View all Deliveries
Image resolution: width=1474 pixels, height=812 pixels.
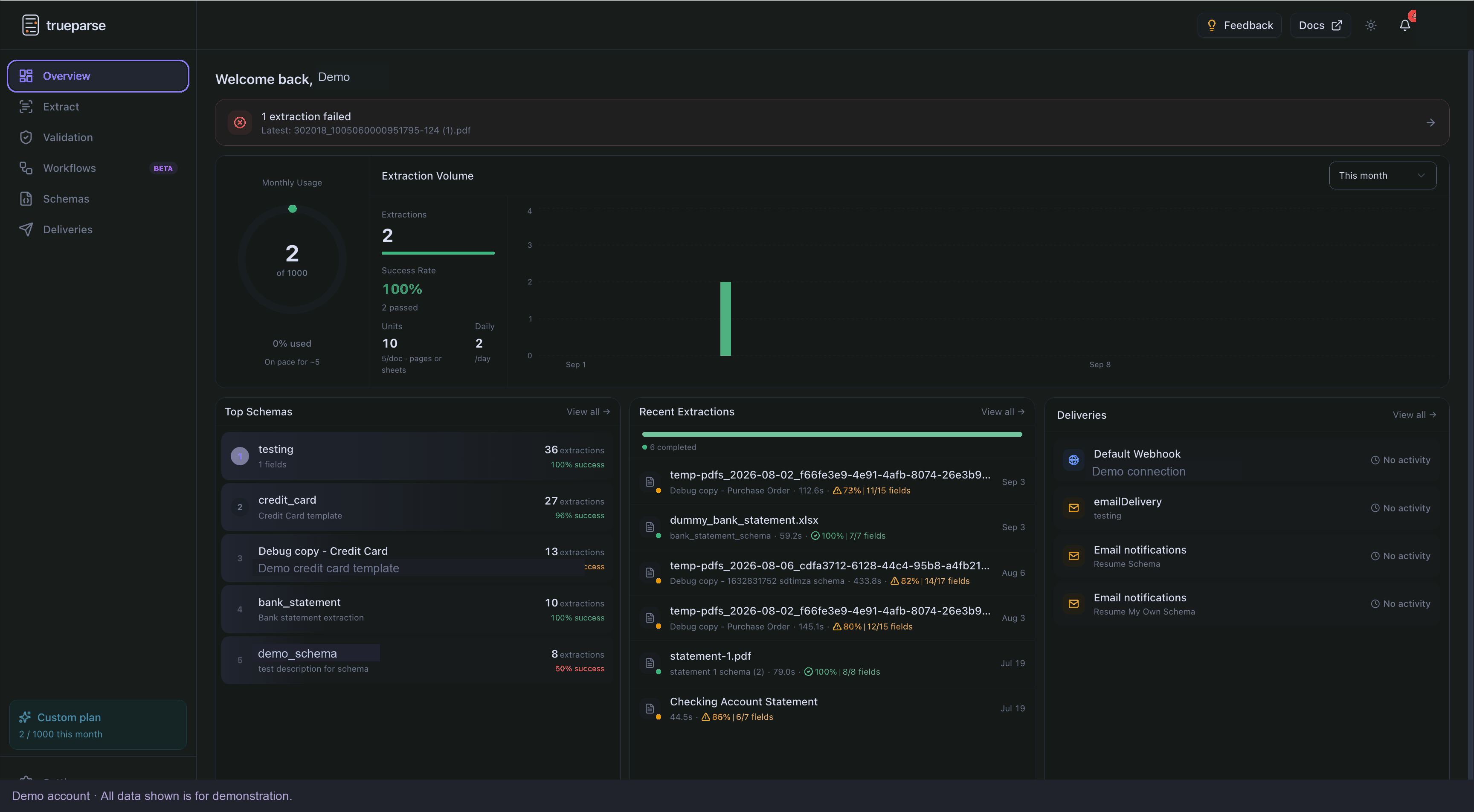click(1414, 415)
